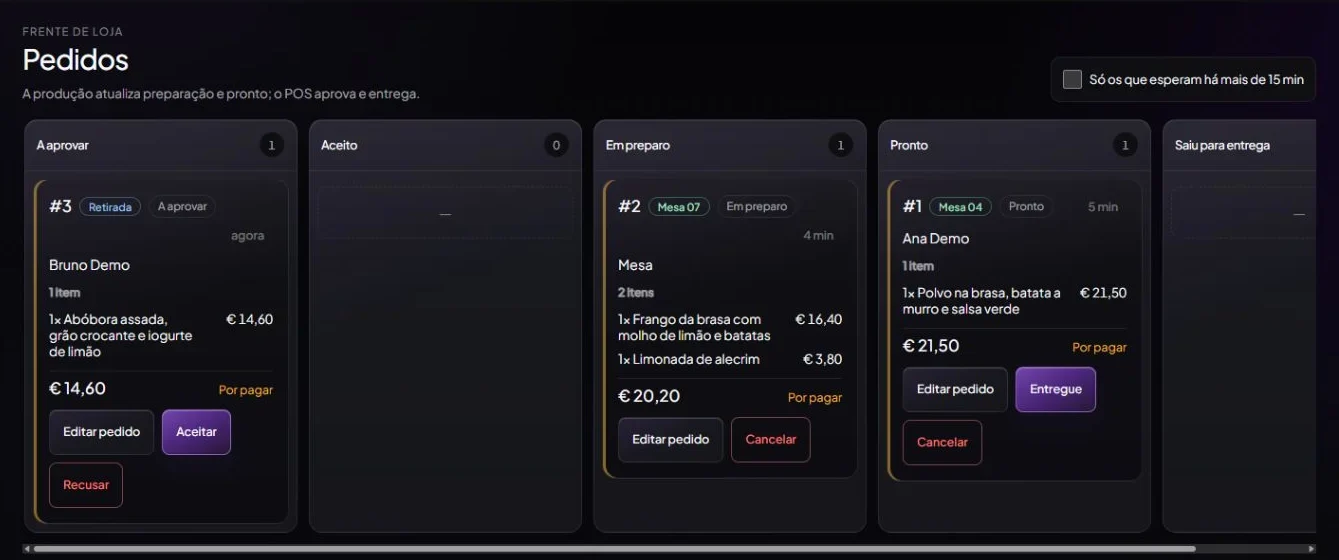Click Cancelar on order #1
The image size is (1339, 560).
coord(942,442)
